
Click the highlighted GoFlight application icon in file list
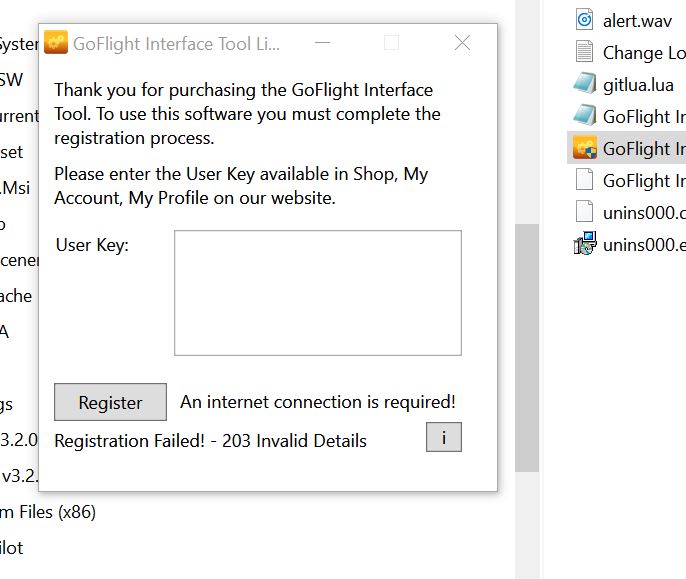tap(585, 148)
